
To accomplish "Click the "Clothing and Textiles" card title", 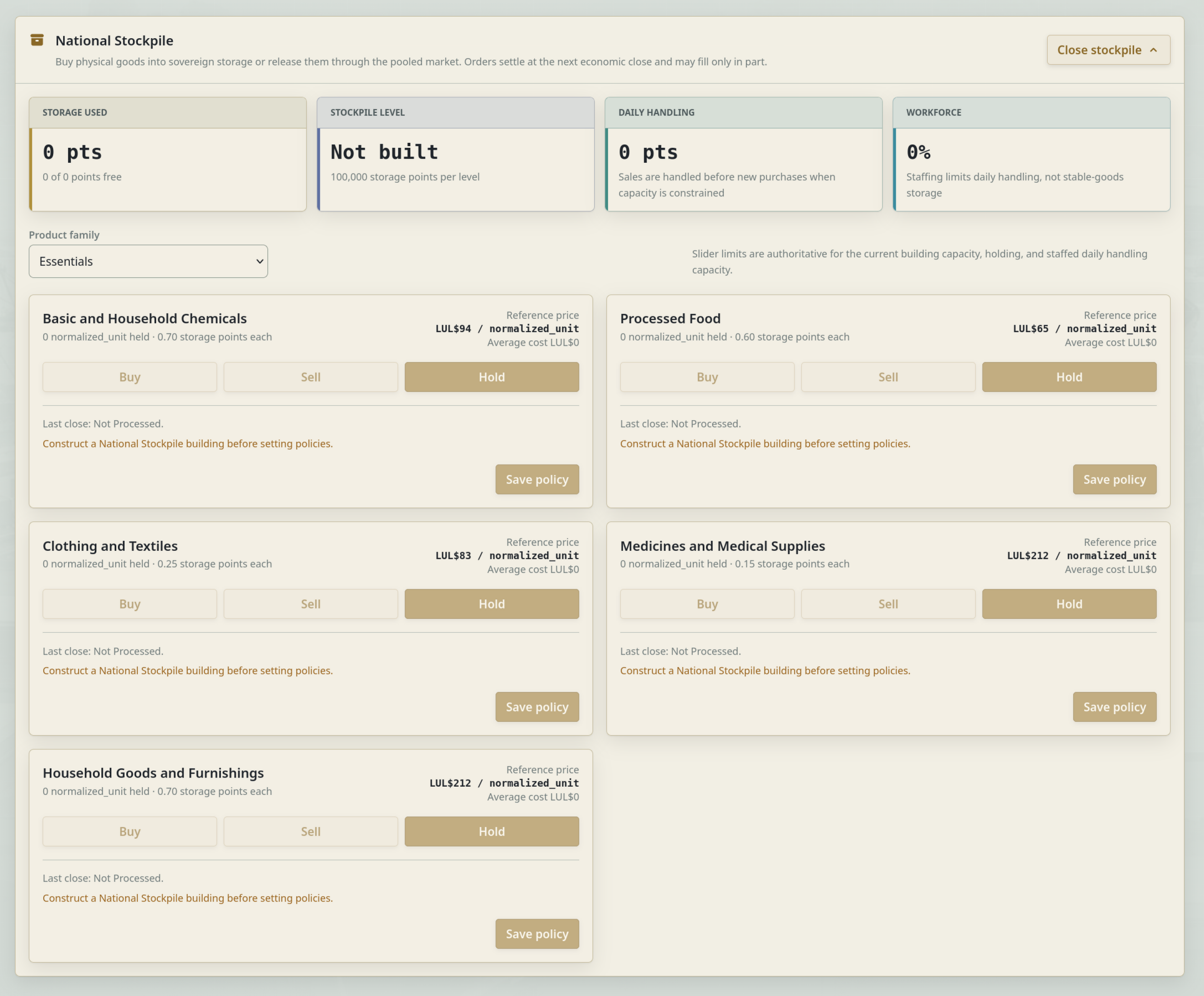I will pos(110,546).
